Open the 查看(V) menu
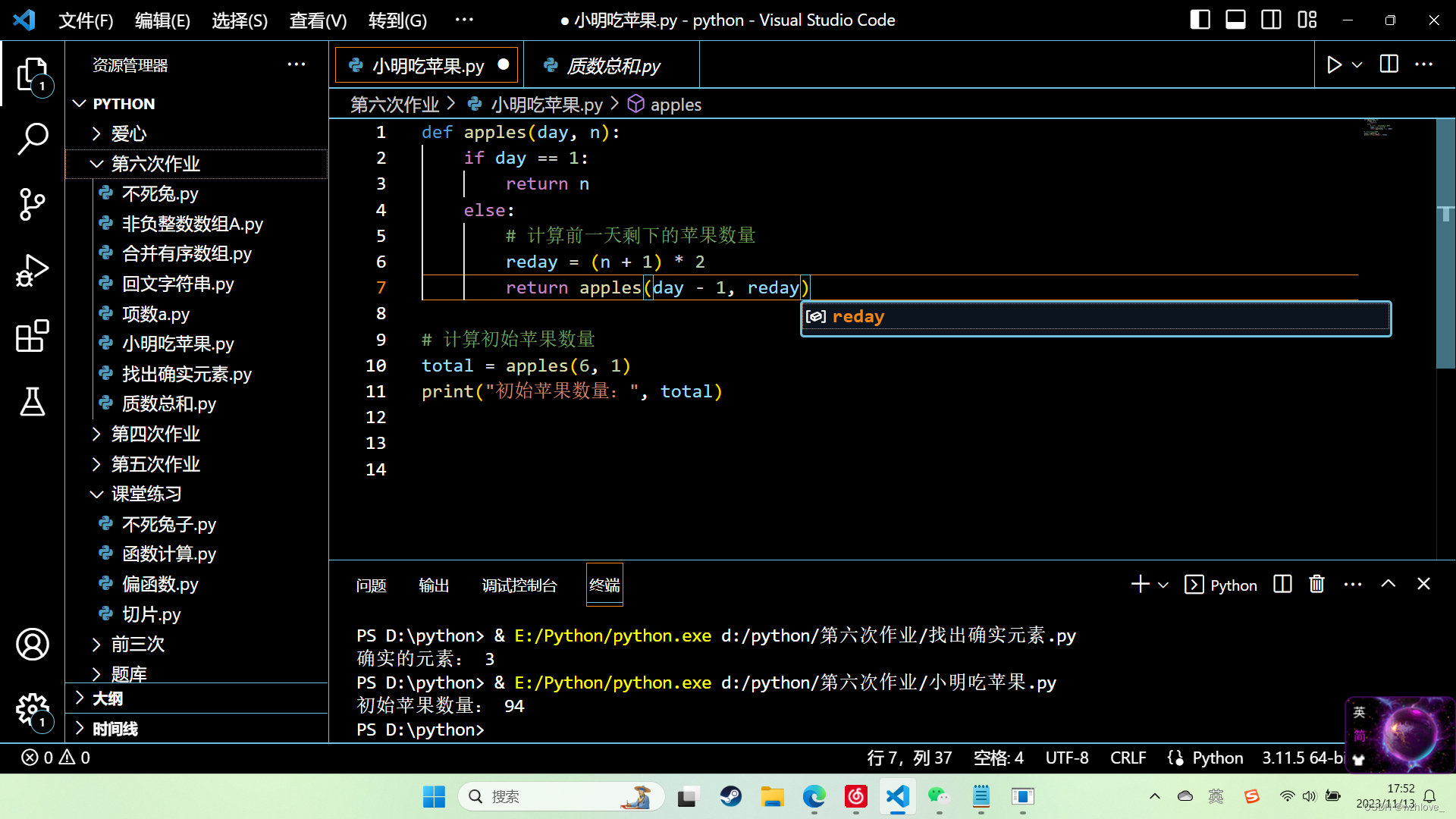Screen dimensions: 1456x819 (x=318, y=20)
